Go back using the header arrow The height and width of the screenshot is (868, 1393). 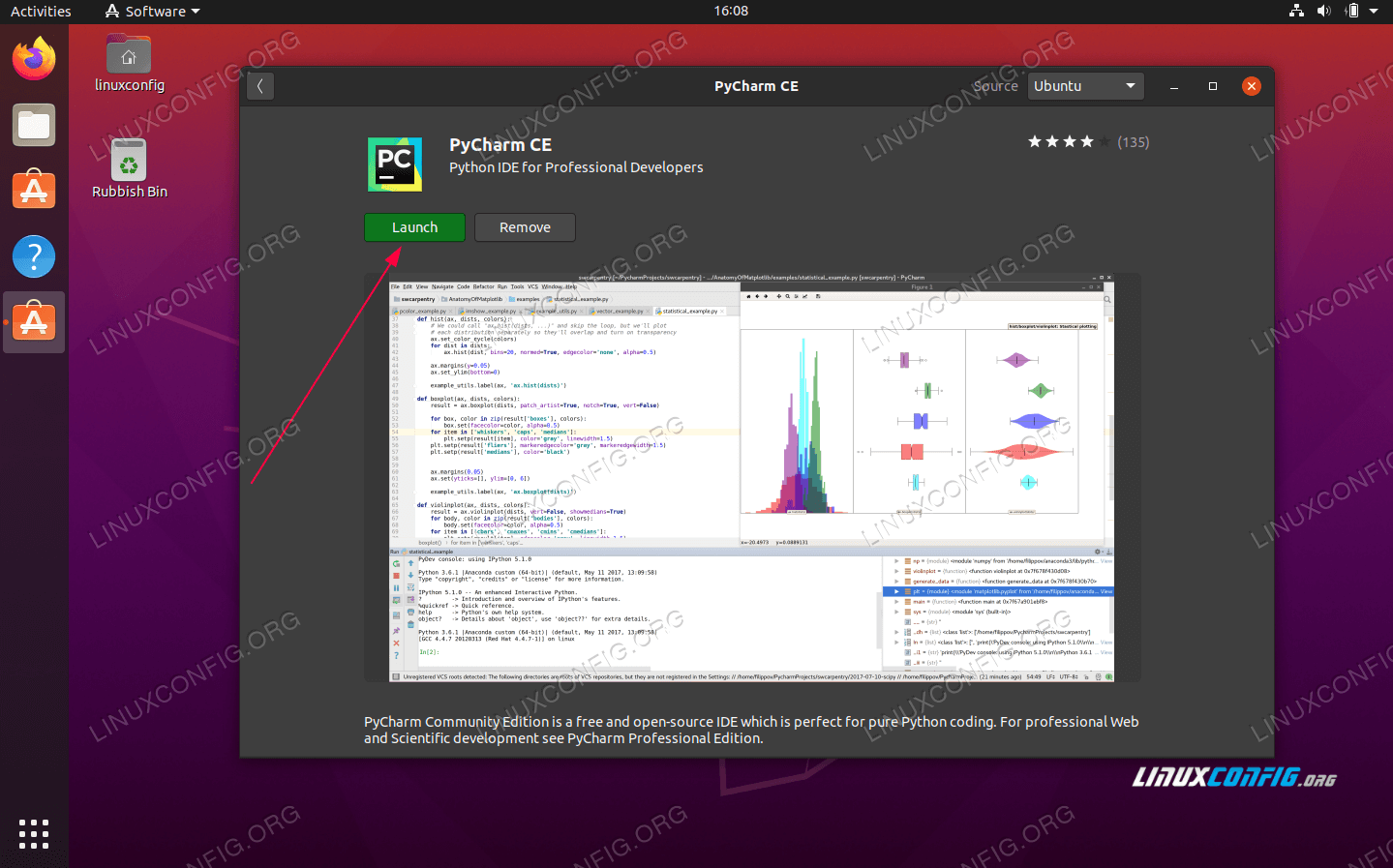(259, 86)
